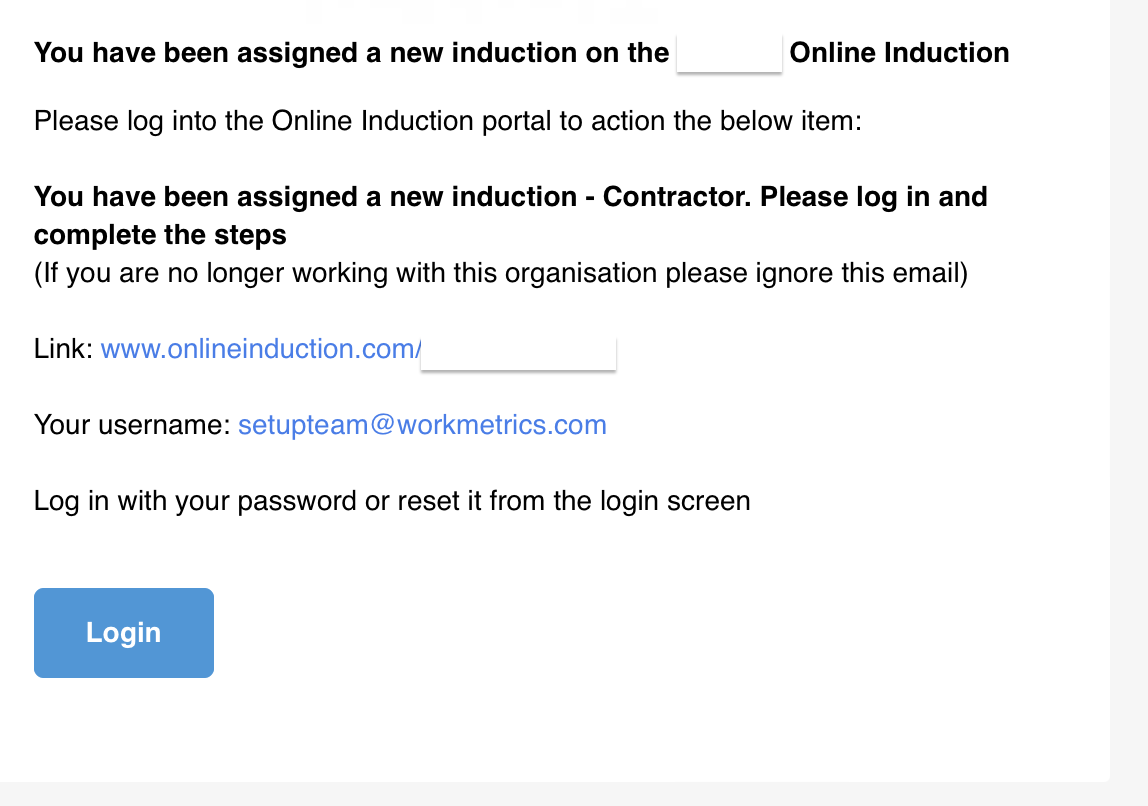Click the 'Online Induction' text ending the heading
1148x806 pixels.
click(899, 53)
